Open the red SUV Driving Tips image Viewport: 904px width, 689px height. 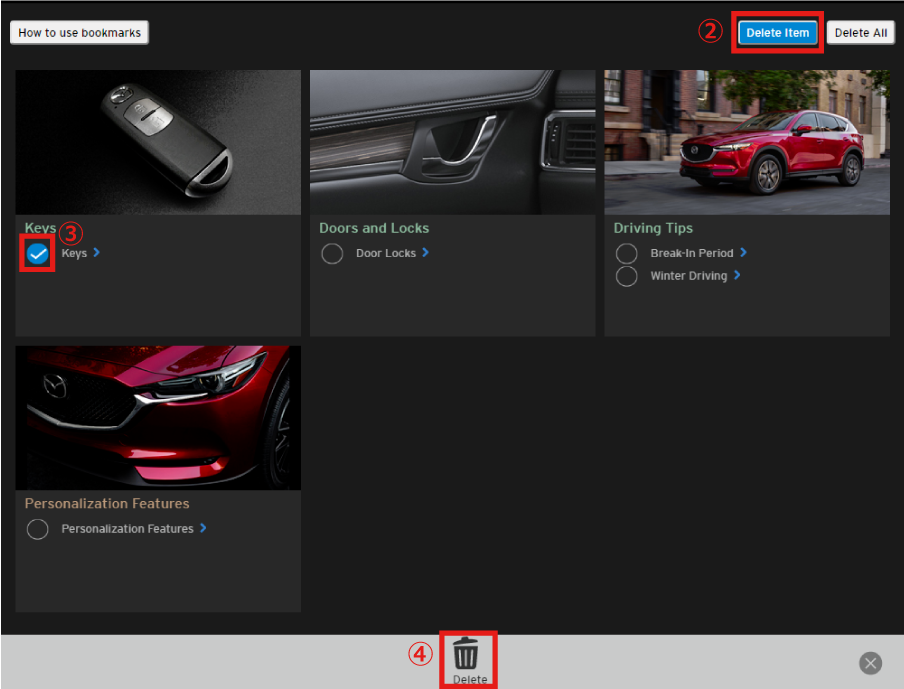click(746, 142)
